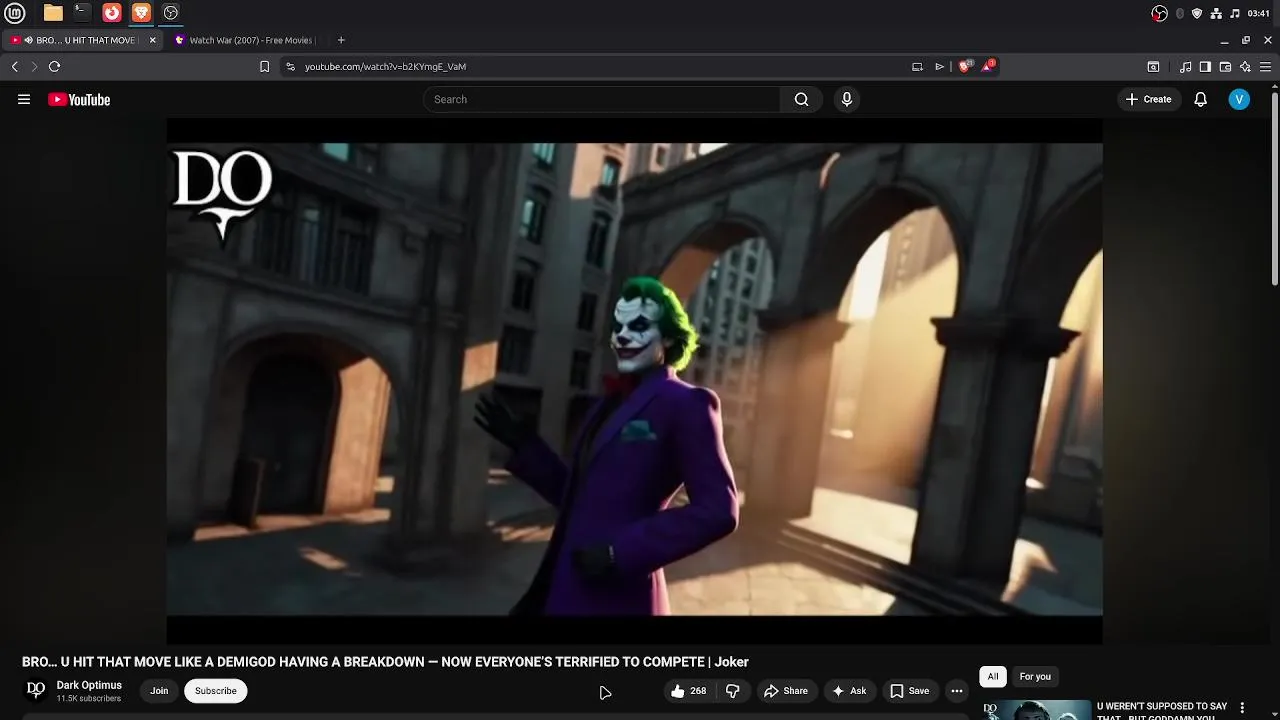1280x720 pixels.
Task: Save the video to a playlist
Action: (x=910, y=691)
